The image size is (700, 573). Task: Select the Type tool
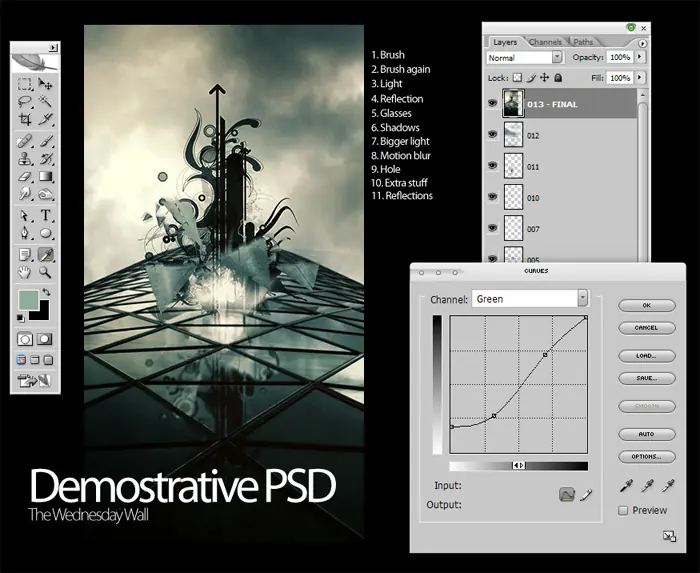tap(46, 216)
